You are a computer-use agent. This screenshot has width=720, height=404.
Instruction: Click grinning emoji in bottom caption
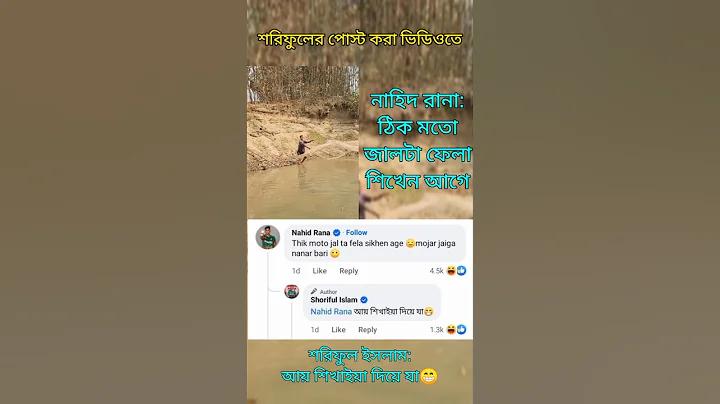[x=429, y=376]
